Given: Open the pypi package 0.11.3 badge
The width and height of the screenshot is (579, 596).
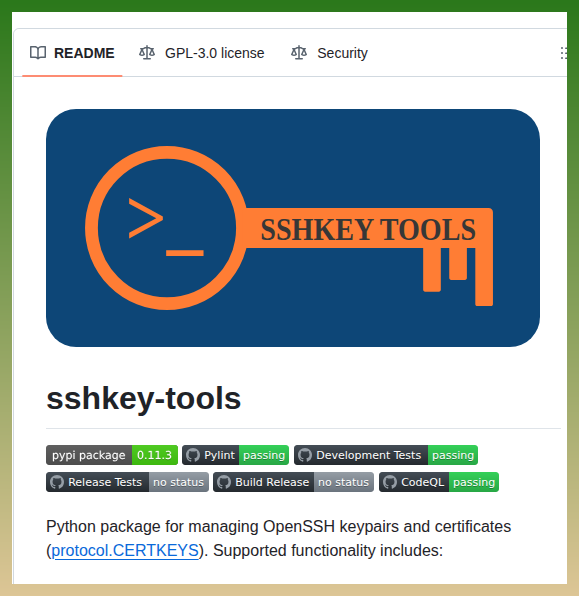Looking at the screenshot, I should point(112,455).
